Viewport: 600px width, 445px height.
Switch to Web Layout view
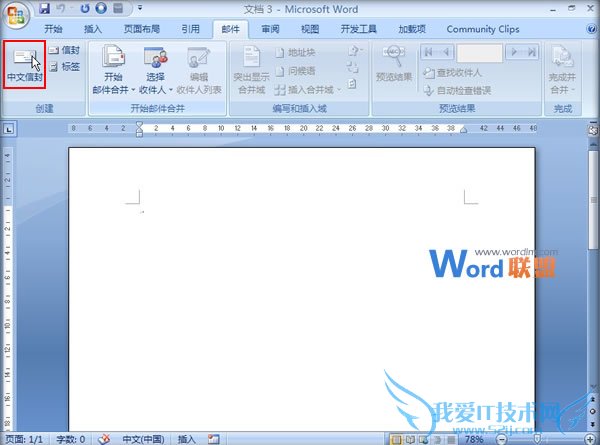pyautogui.click(x=423, y=440)
